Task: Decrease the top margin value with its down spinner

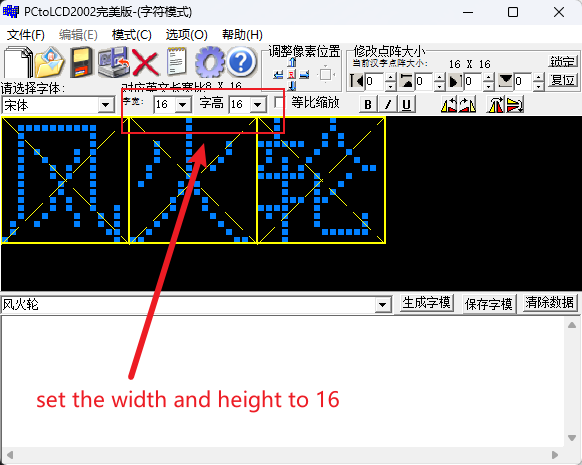Action: pos(439,86)
